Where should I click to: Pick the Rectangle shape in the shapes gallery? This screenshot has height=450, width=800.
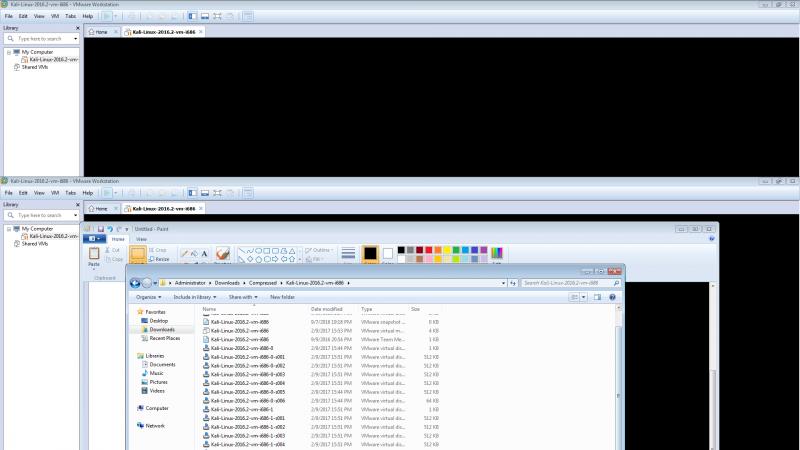pyautogui.click(x=267, y=251)
